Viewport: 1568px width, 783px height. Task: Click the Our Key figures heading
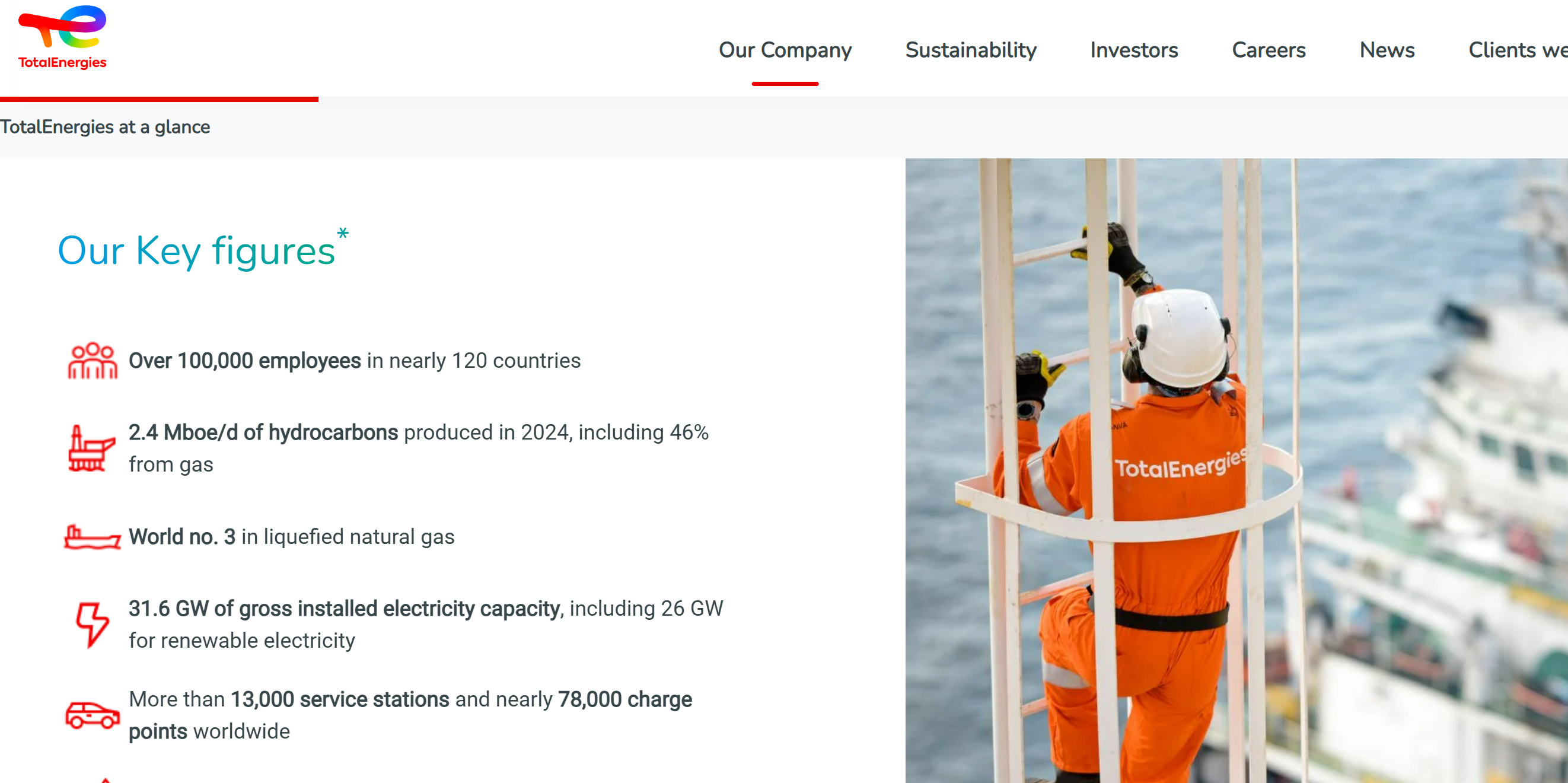[x=196, y=251]
